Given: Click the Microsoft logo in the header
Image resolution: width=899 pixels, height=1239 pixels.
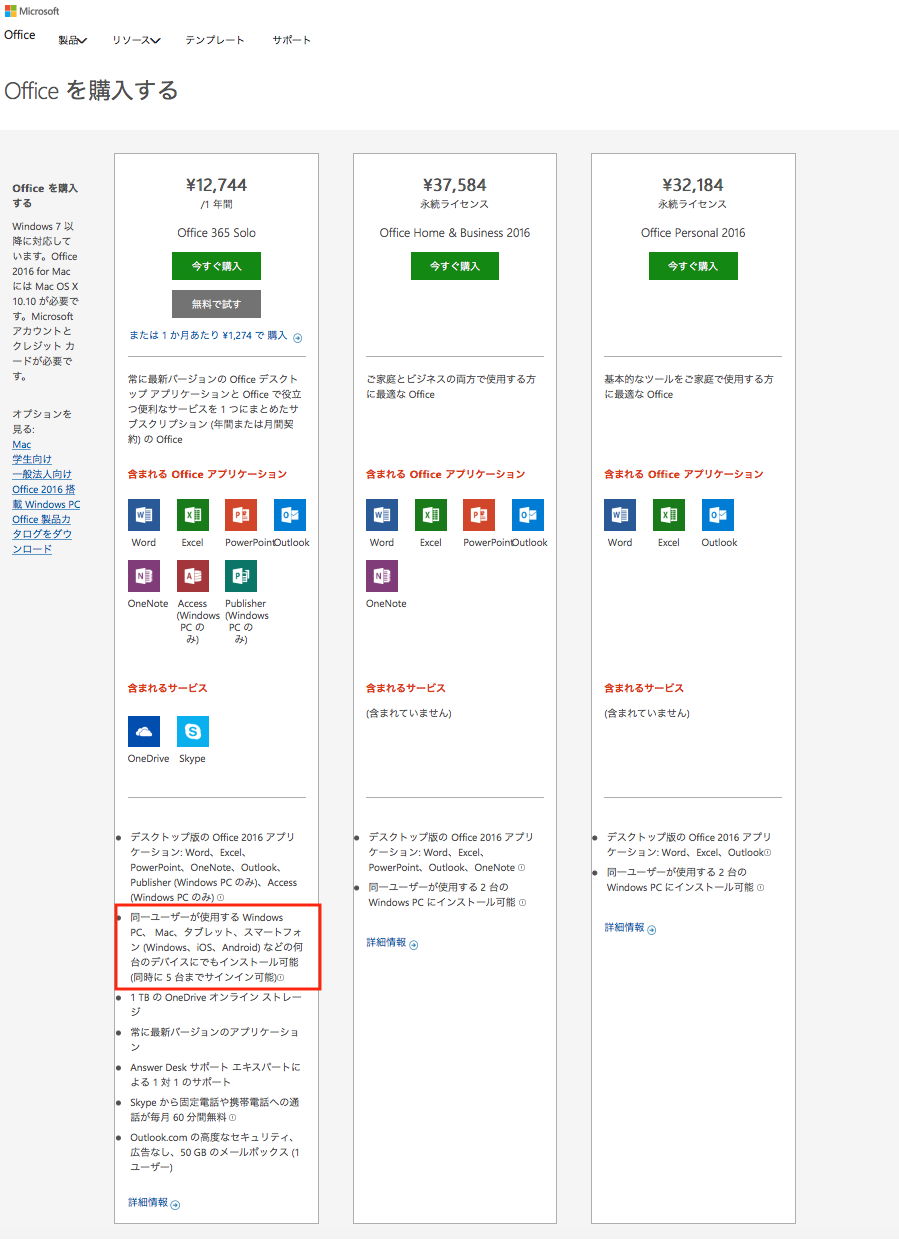Looking at the screenshot, I should (32, 11).
